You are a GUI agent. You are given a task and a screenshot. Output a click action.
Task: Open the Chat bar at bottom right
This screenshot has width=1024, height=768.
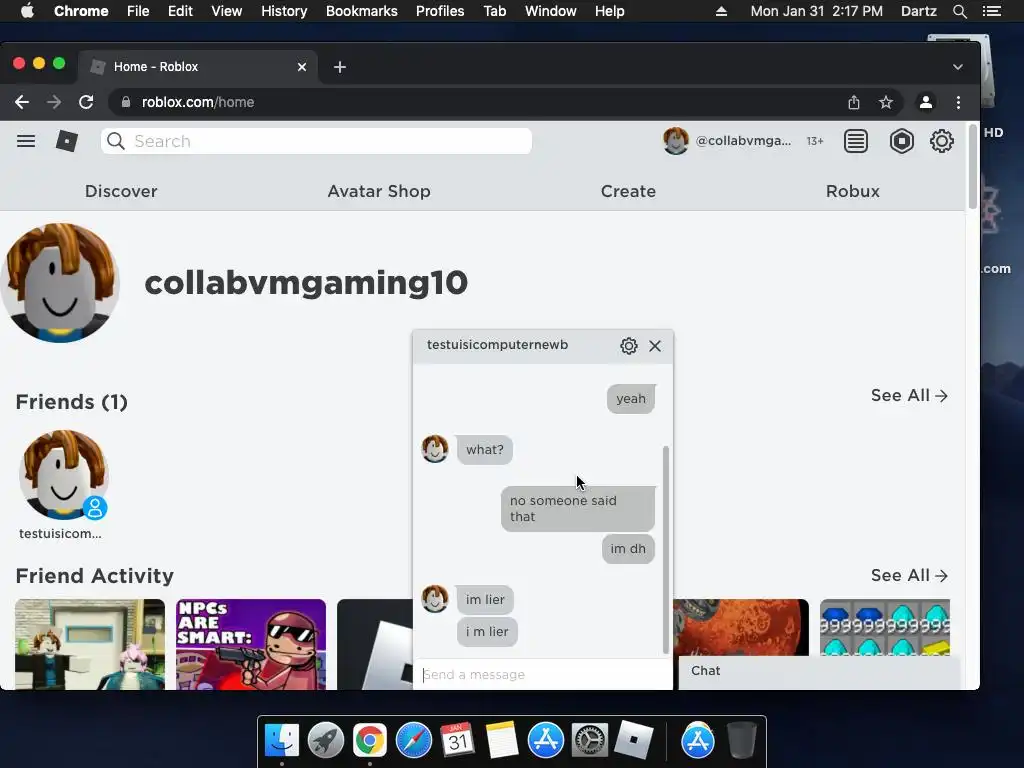[819, 671]
